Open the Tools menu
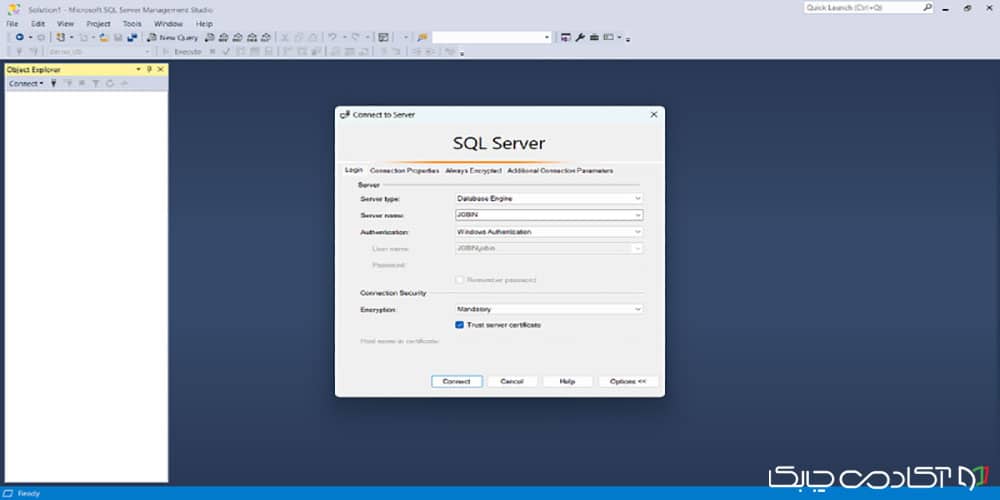 click(132, 24)
